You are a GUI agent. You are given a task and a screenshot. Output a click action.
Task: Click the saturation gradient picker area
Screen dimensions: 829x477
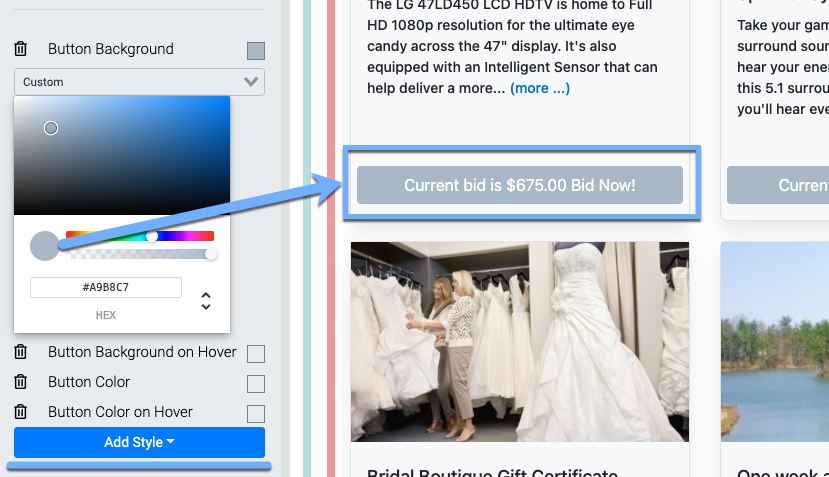[x=122, y=155]
